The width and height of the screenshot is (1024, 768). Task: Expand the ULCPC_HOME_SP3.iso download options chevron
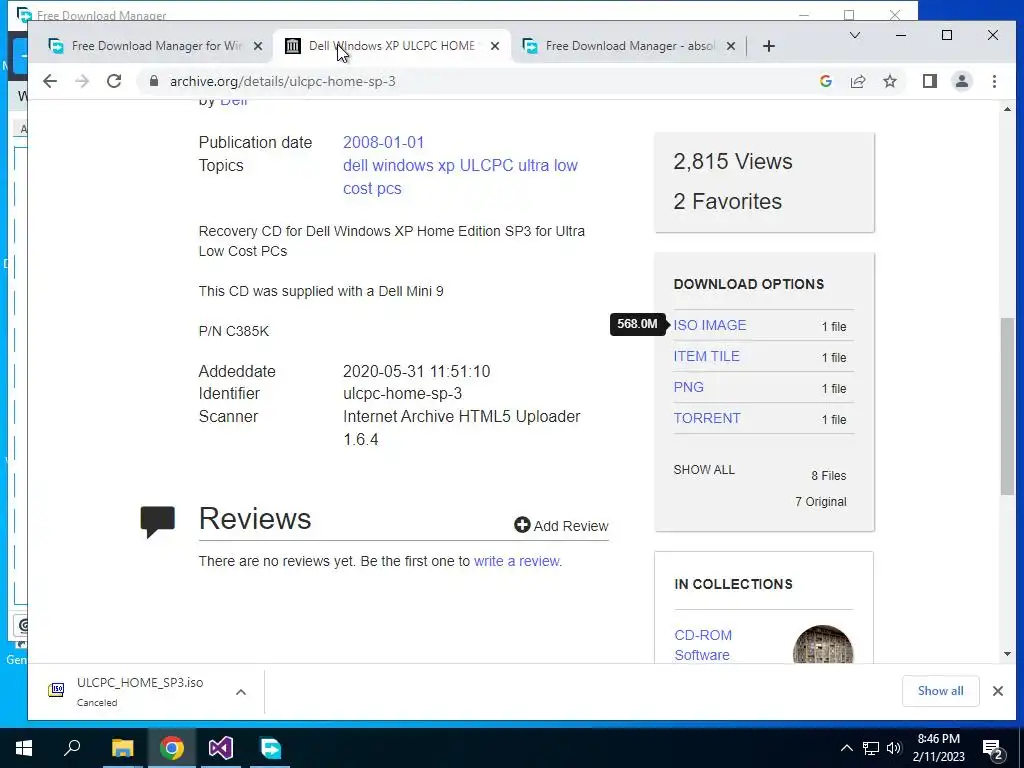tap(241, 692)
